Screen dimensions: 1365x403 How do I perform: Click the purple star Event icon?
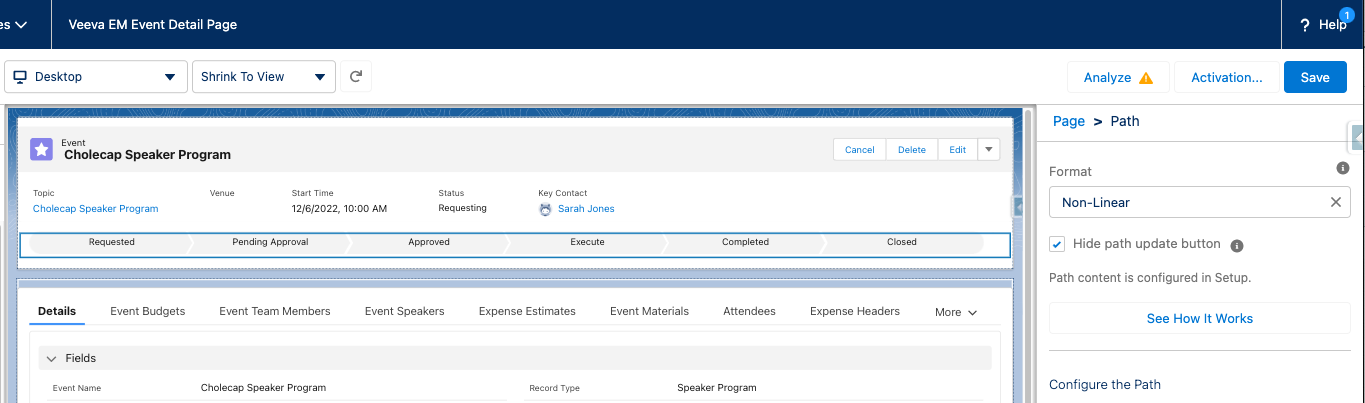(x=42, y=149)
